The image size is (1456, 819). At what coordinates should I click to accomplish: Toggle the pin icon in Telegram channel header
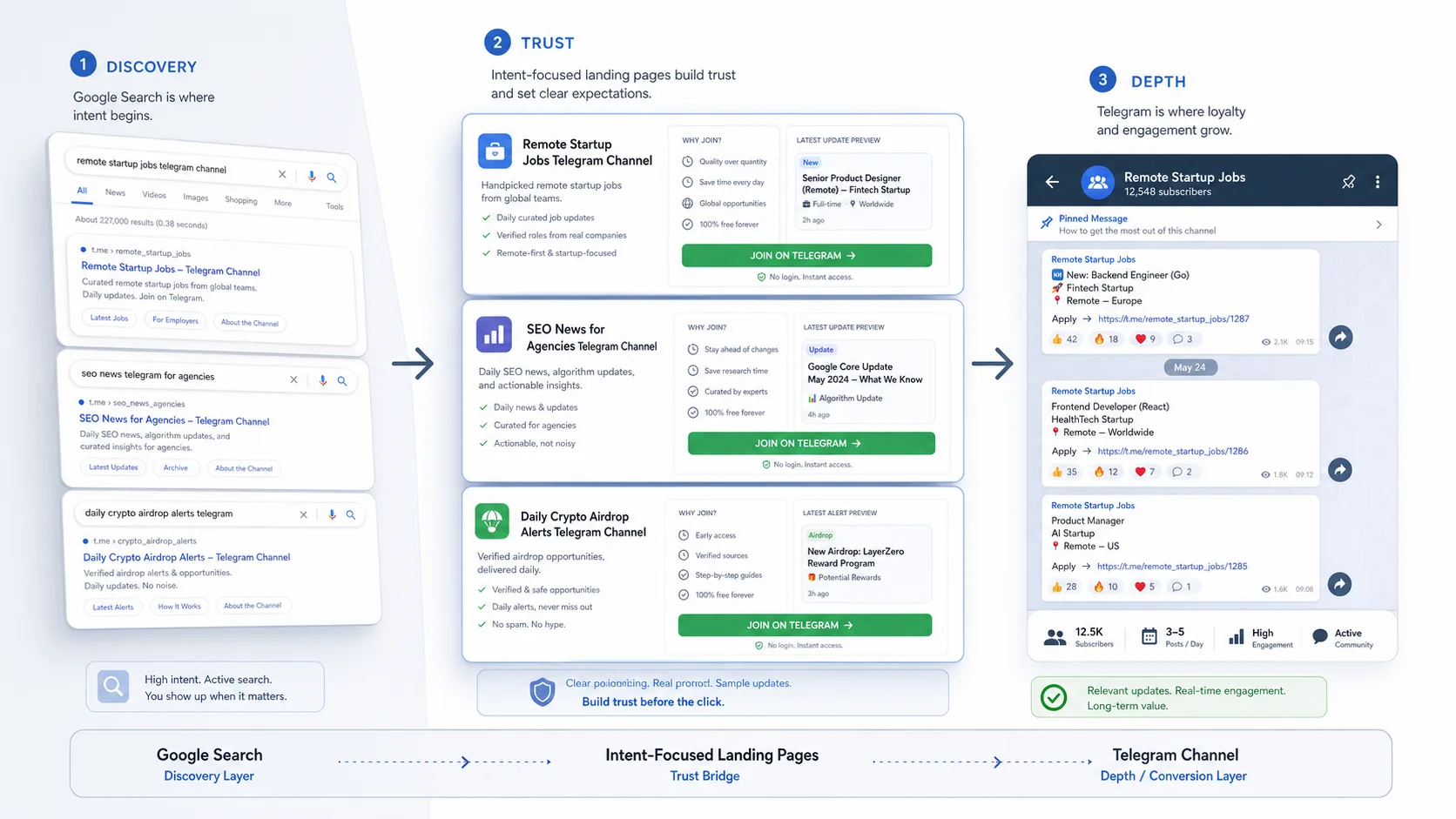tap(1348, 182)
